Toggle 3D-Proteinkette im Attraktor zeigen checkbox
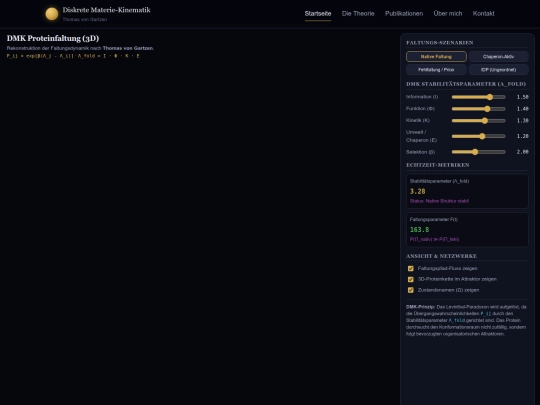The image size is (540, 405). click(x=411, y=279)
